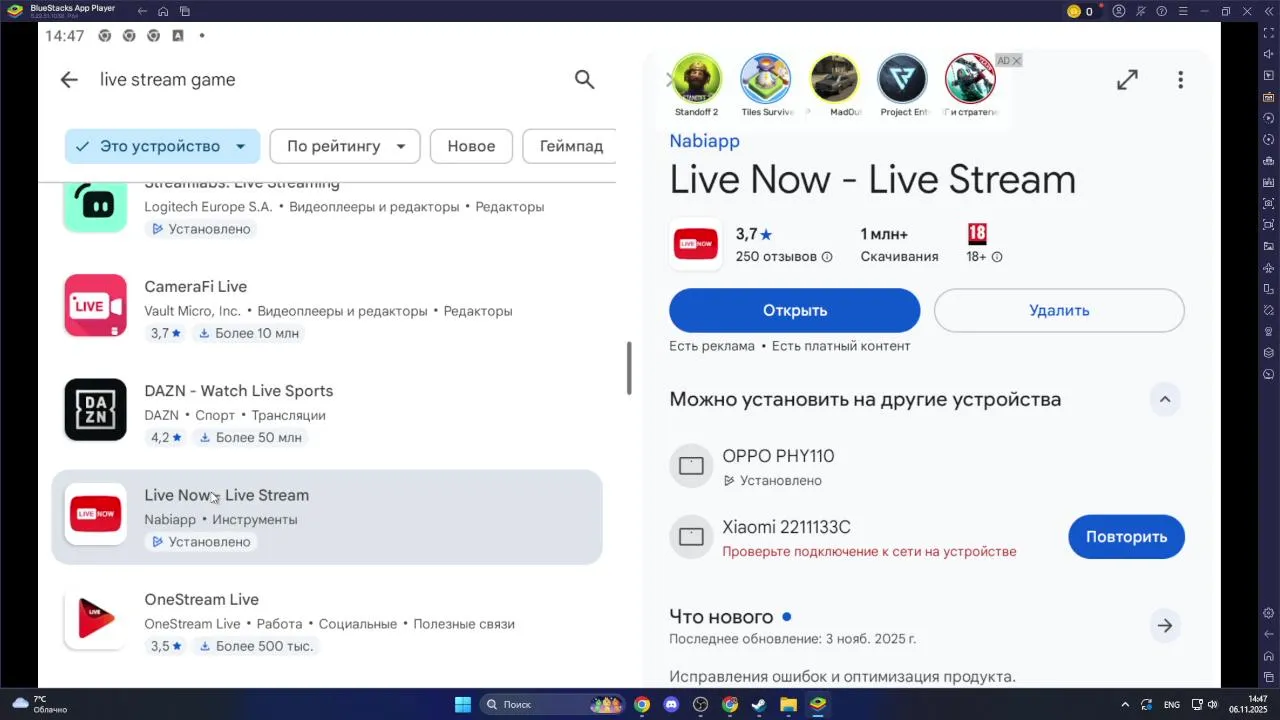Tap the magnifier search icon

(x=585, y=80)
